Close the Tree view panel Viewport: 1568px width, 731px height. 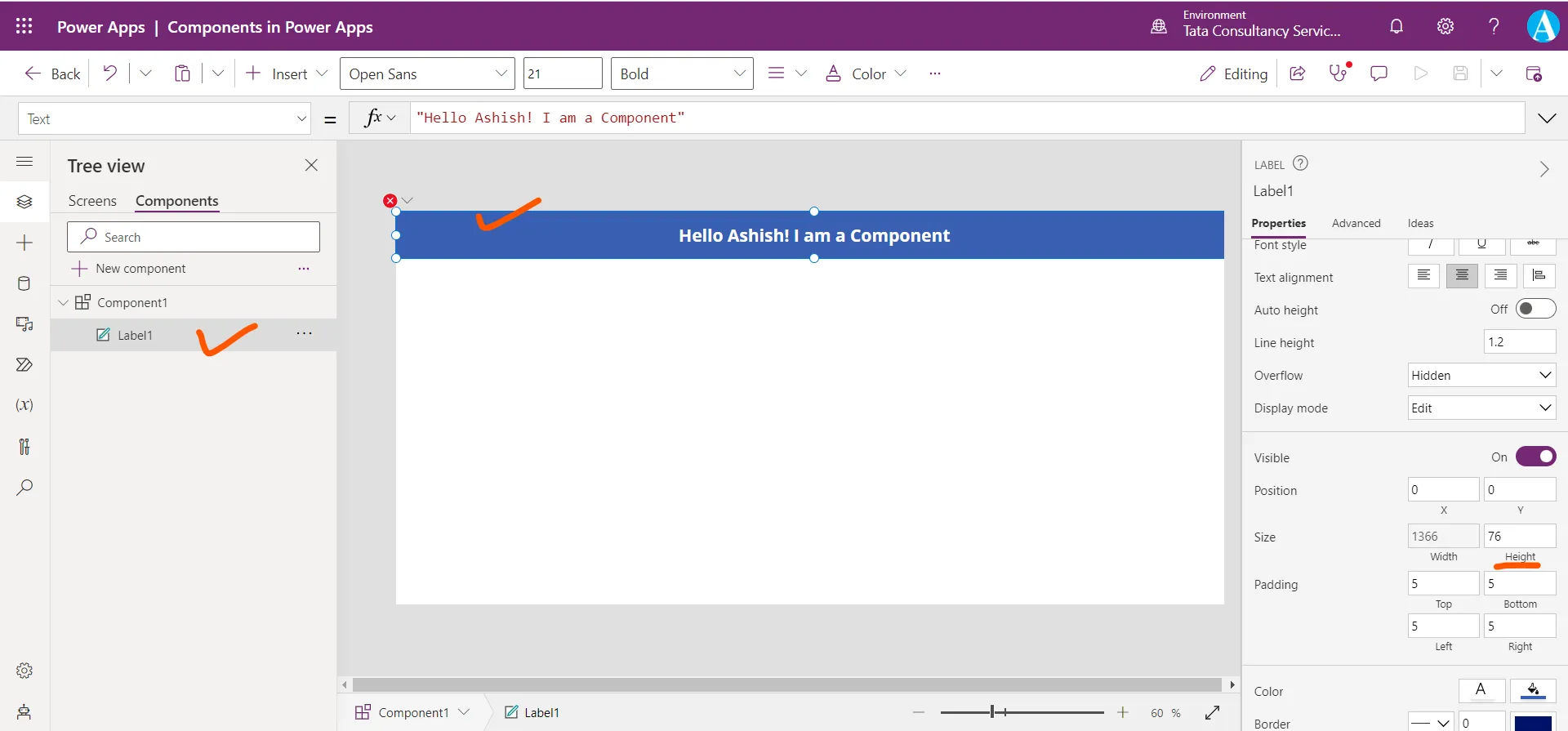[x=311, y=165]
